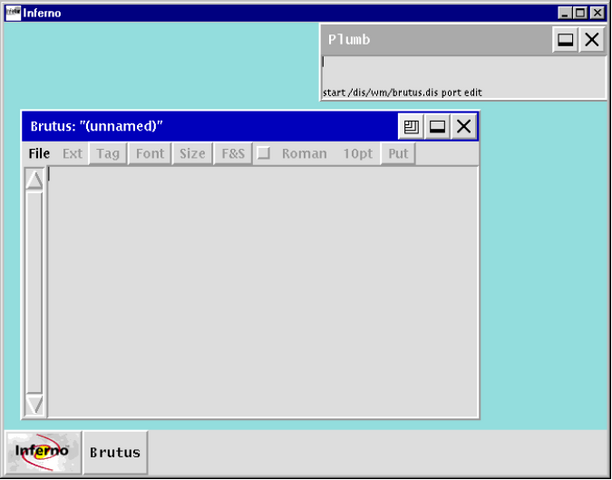The height and width of the screenshot is (480, 612).
Task: Close the Brutus window
Action: click(464, 126)
